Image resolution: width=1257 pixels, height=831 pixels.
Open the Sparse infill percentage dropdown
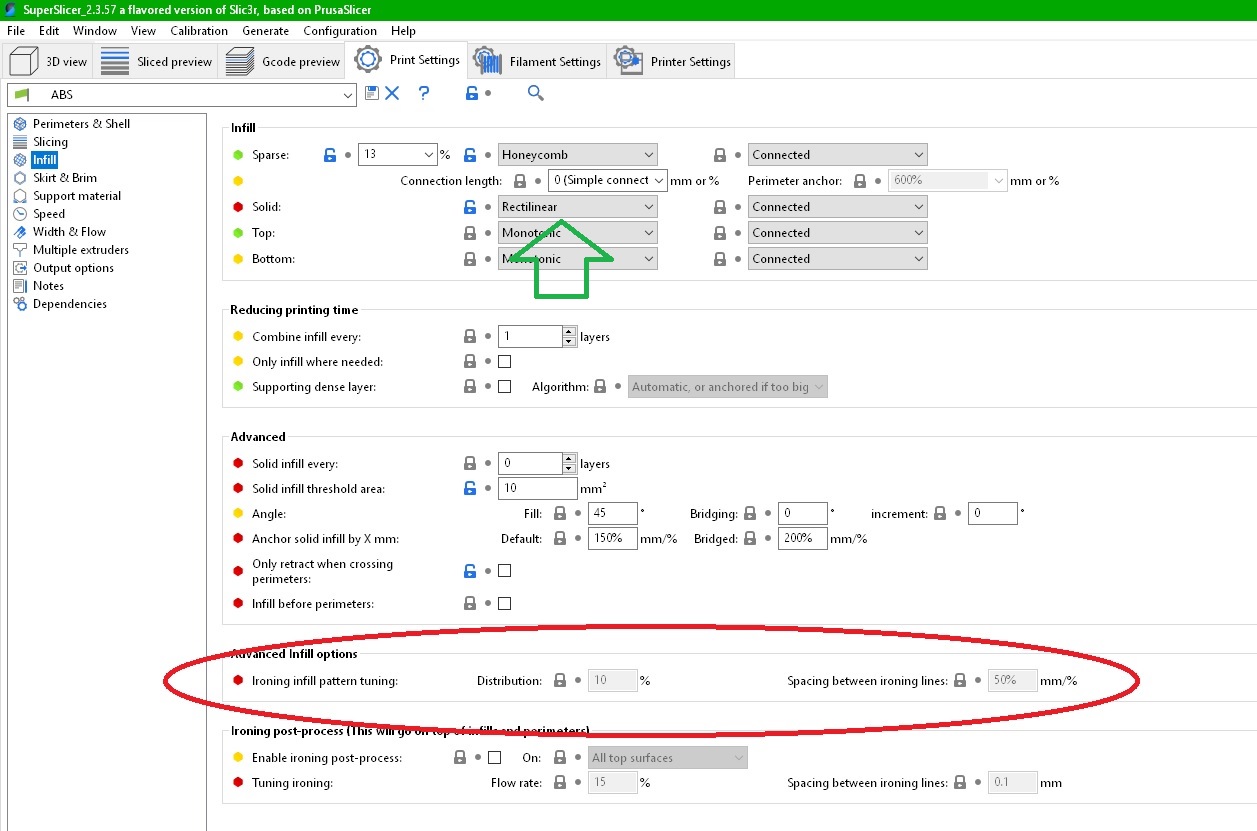(398, 155)
